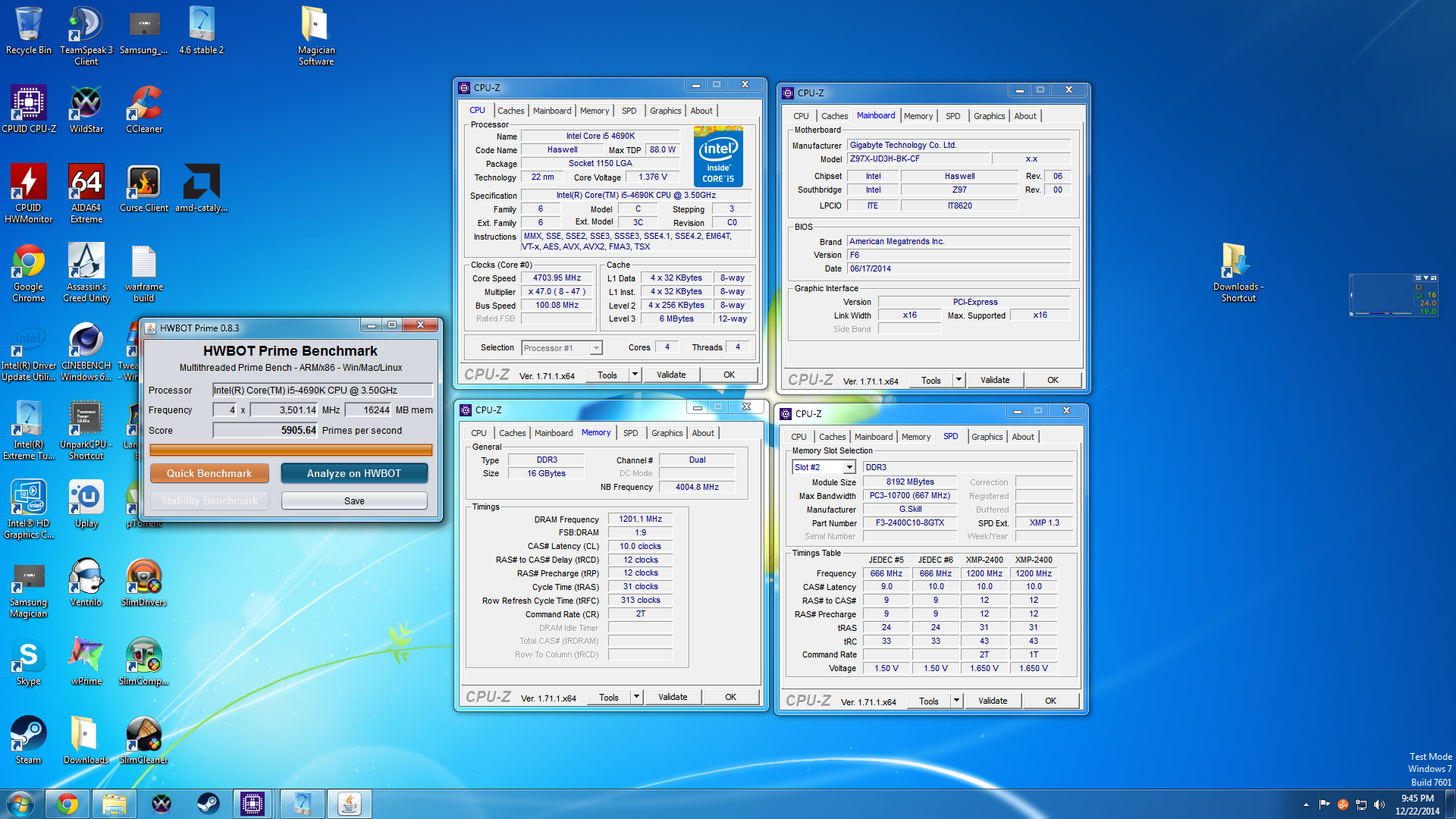Screen dimensions: 1456x819
Task: Click Part Number F3-2400C10-8GTX
Action: point(909,523)
